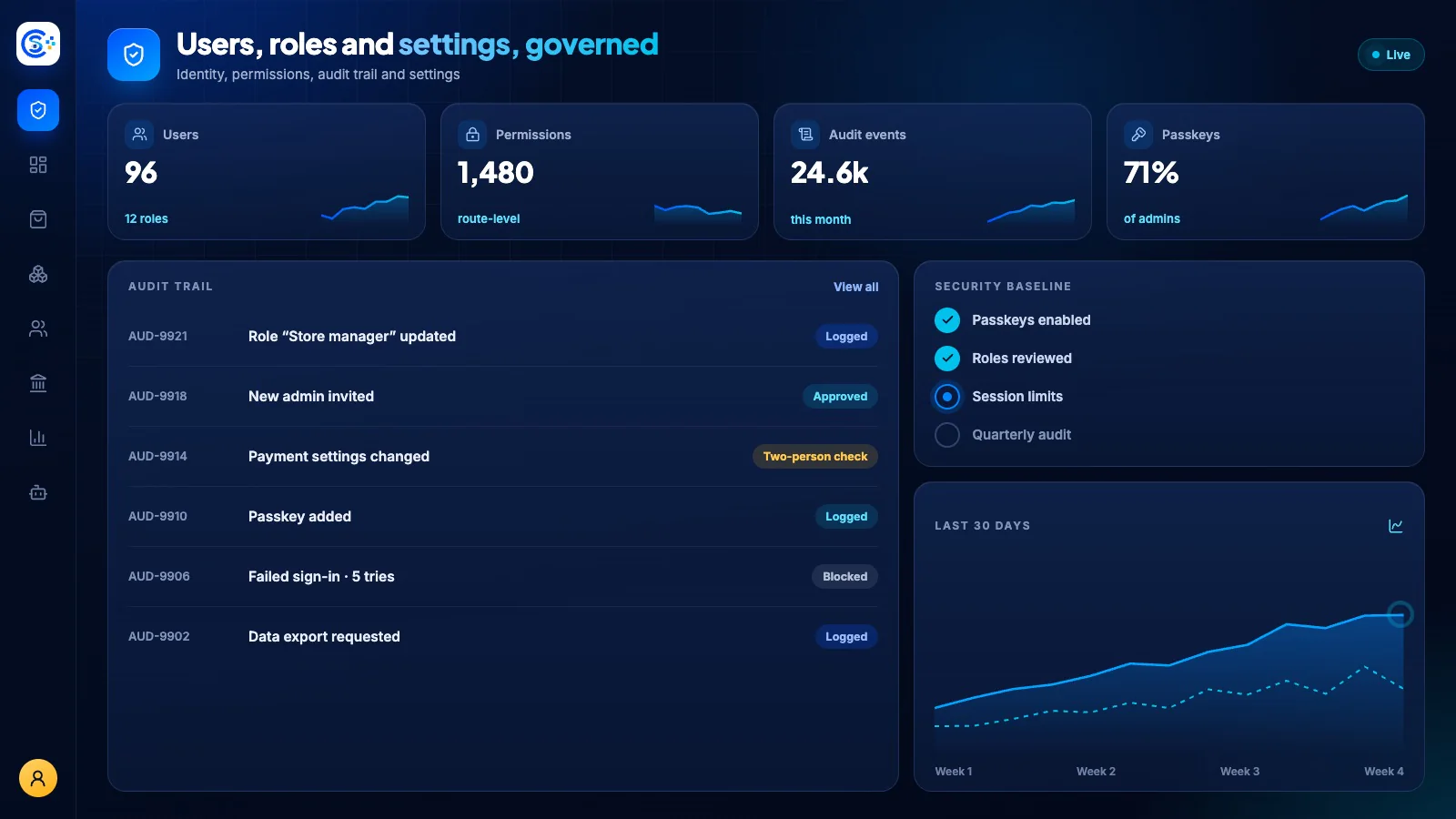Click the Audit events card scroll icon
1456x819 pixels.
pyautogui.click(x=805, y=135)
